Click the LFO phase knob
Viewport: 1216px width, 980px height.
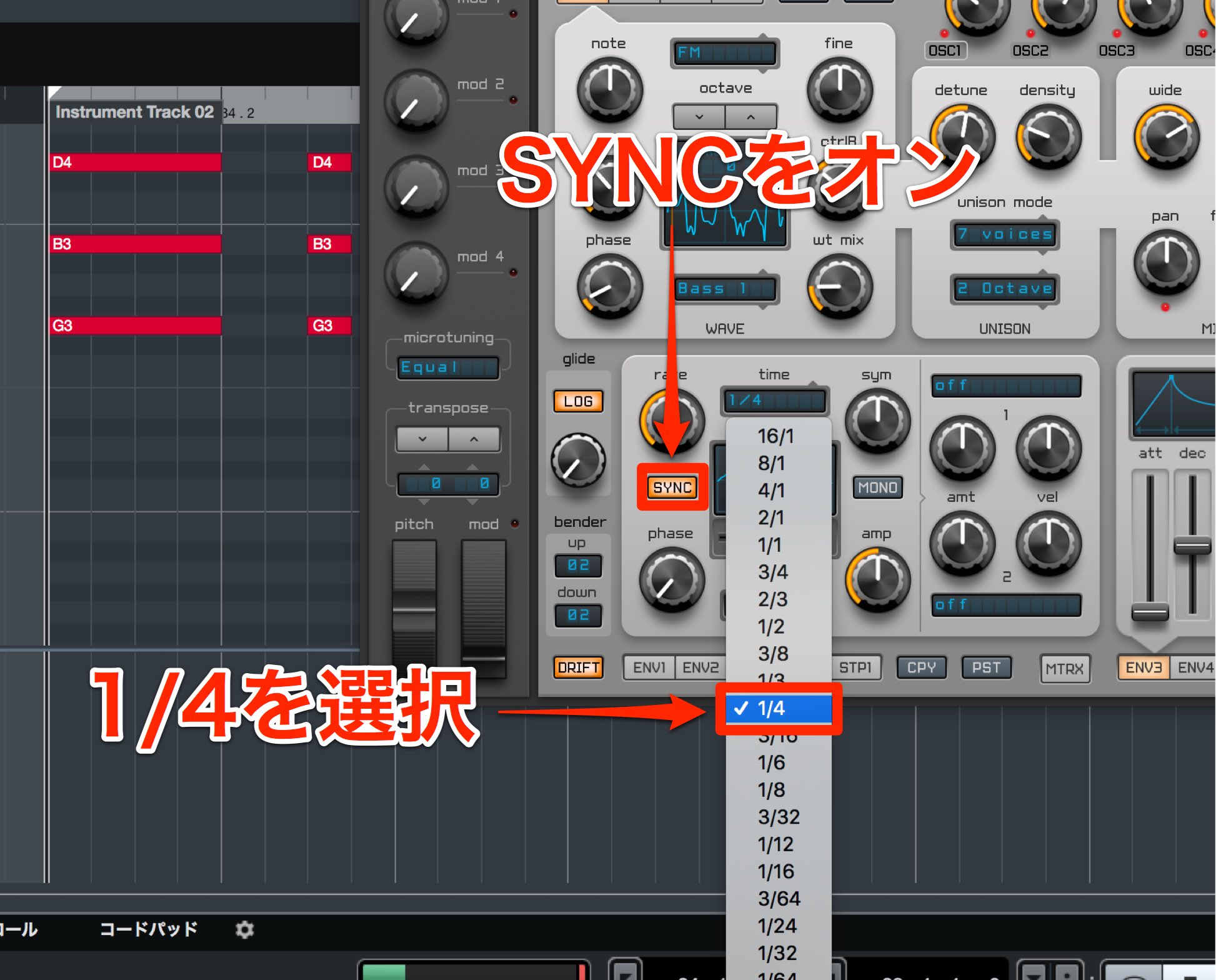pos(672,580)
